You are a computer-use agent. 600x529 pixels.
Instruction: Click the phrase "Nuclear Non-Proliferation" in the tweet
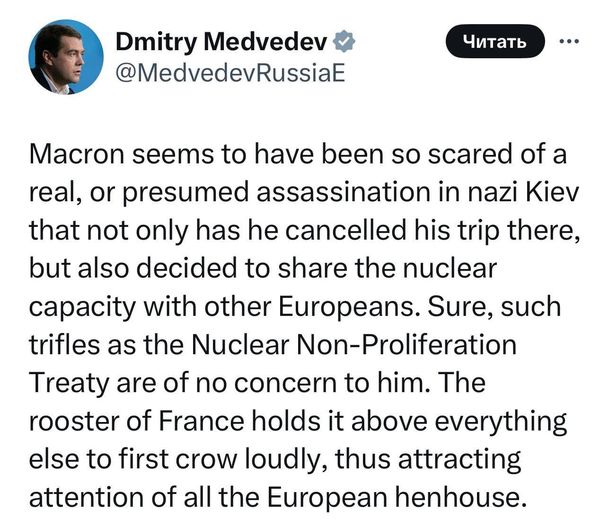coord(354,345)
